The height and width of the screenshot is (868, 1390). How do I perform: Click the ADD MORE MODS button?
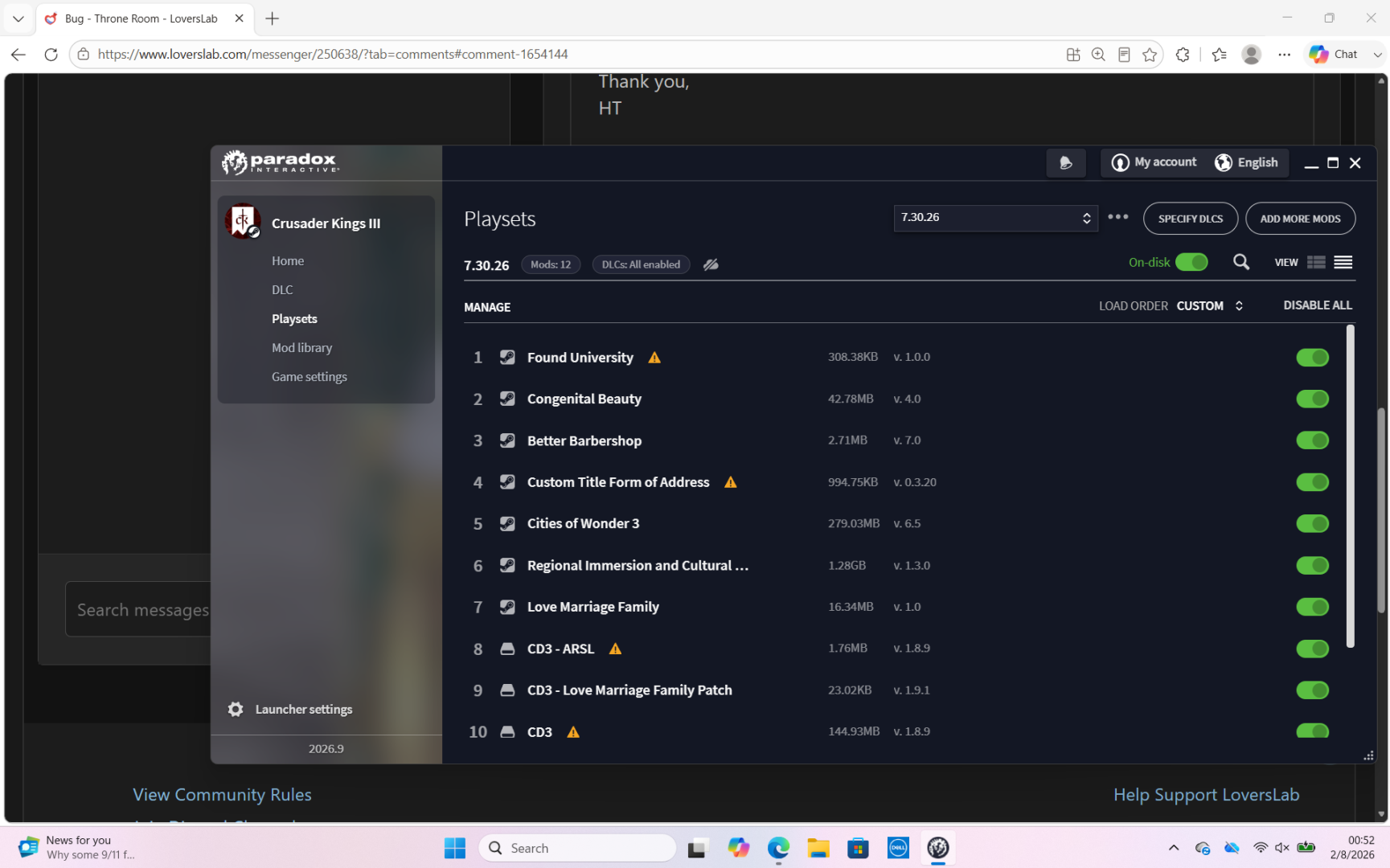point(1300,219)
